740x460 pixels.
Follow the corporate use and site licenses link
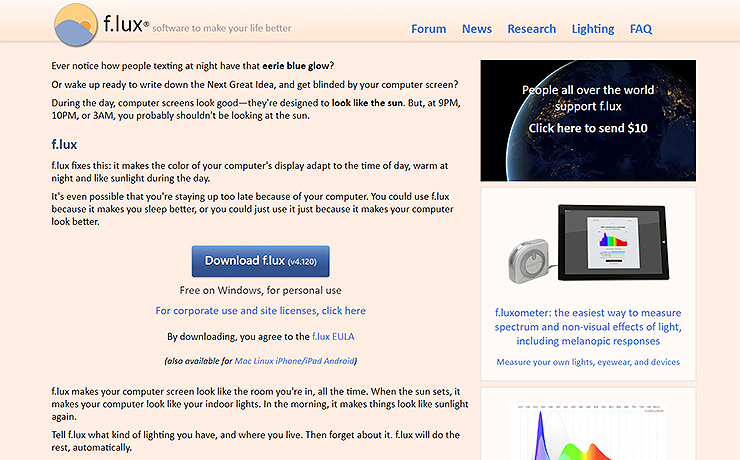coord(261,310)
